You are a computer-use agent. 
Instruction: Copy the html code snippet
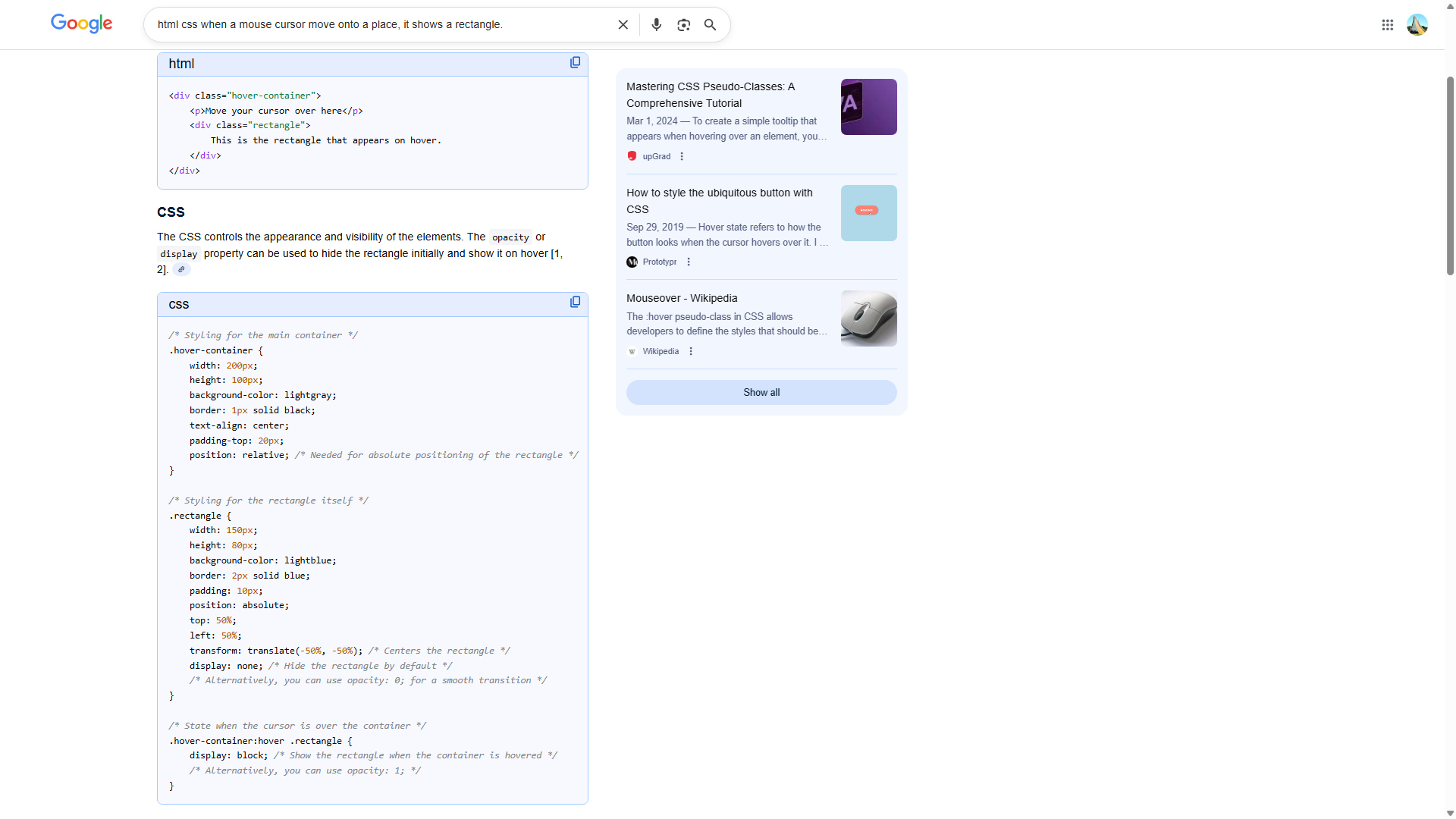tap(575, 63)
